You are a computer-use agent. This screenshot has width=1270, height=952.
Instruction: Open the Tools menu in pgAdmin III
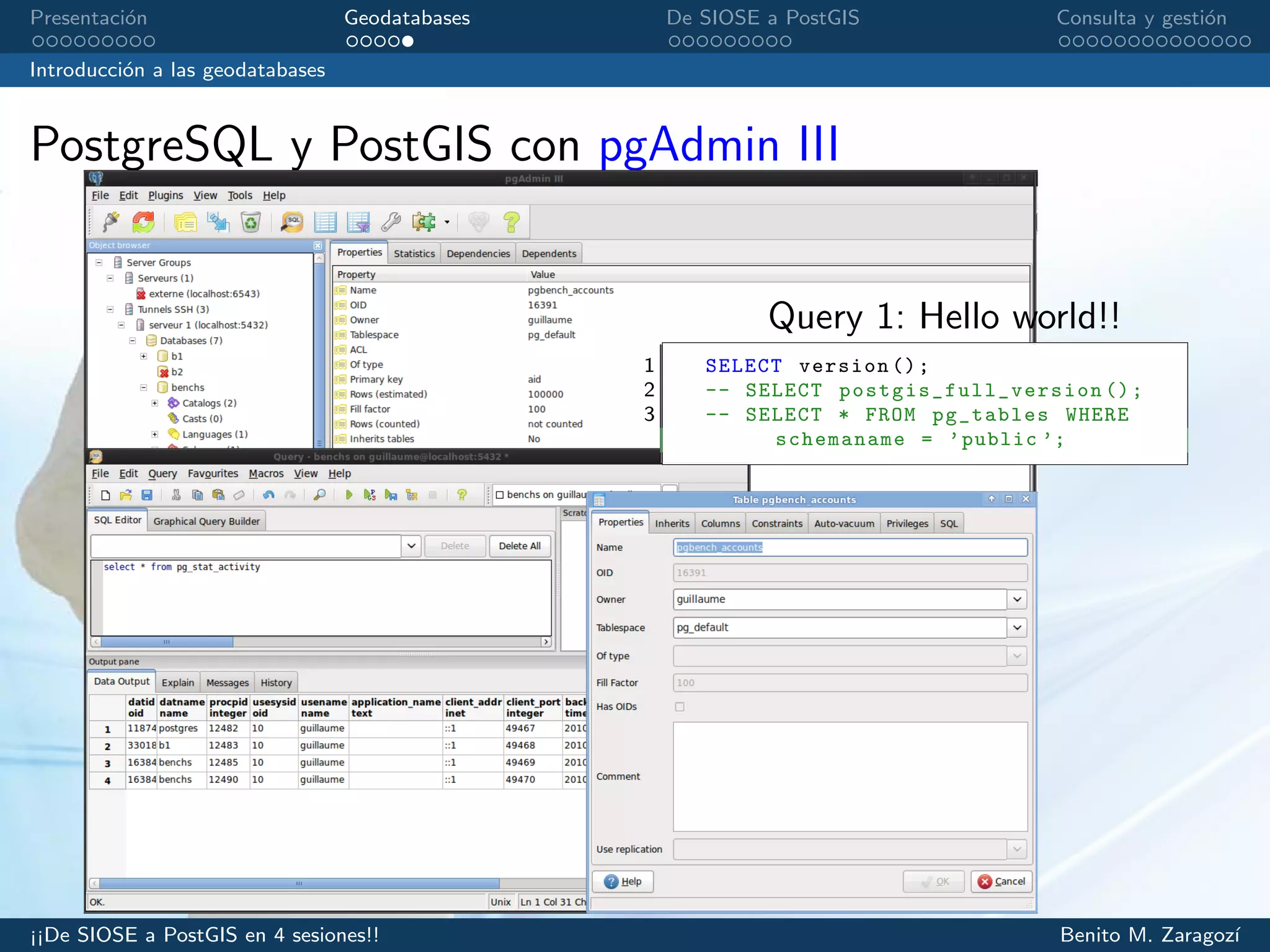tap(240, 195)
